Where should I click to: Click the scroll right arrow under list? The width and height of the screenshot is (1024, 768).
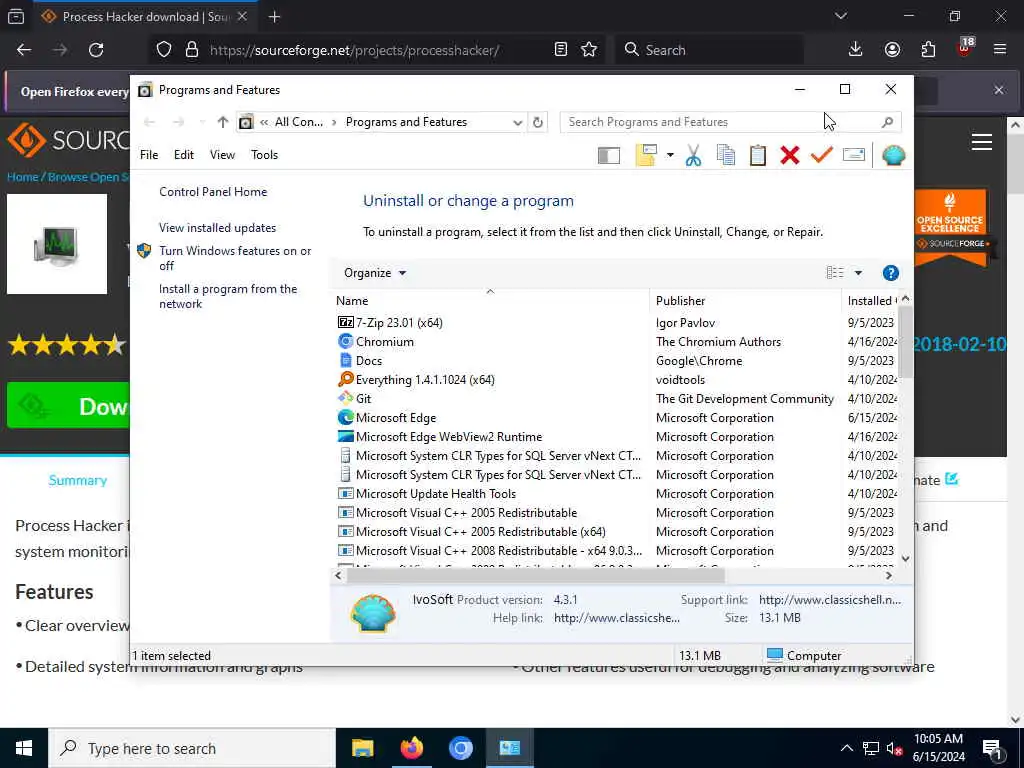[888, 575]
